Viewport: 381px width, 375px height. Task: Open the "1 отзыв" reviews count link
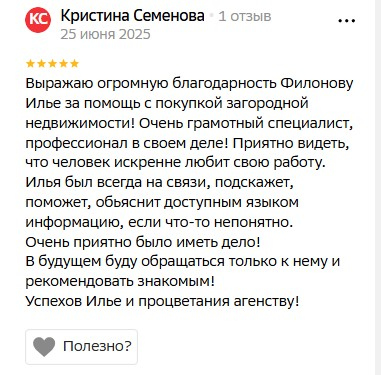[x=245, y=16]
